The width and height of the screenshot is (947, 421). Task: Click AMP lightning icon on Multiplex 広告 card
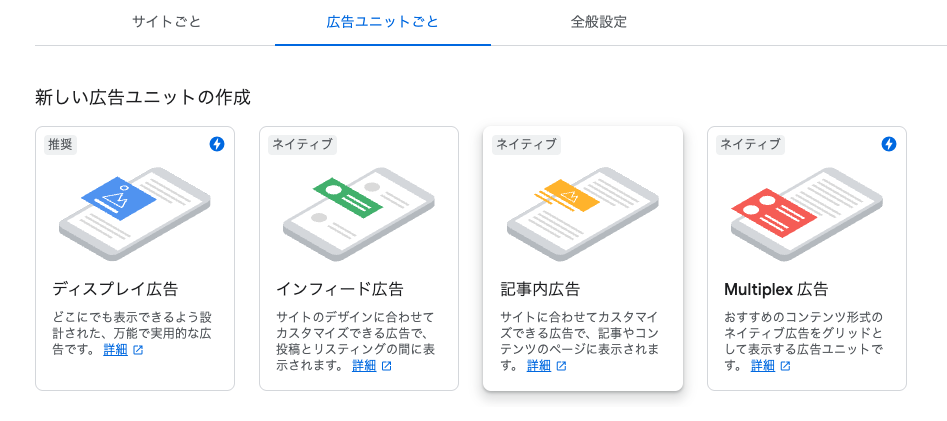pyautogui.click(x=889, y=144)
